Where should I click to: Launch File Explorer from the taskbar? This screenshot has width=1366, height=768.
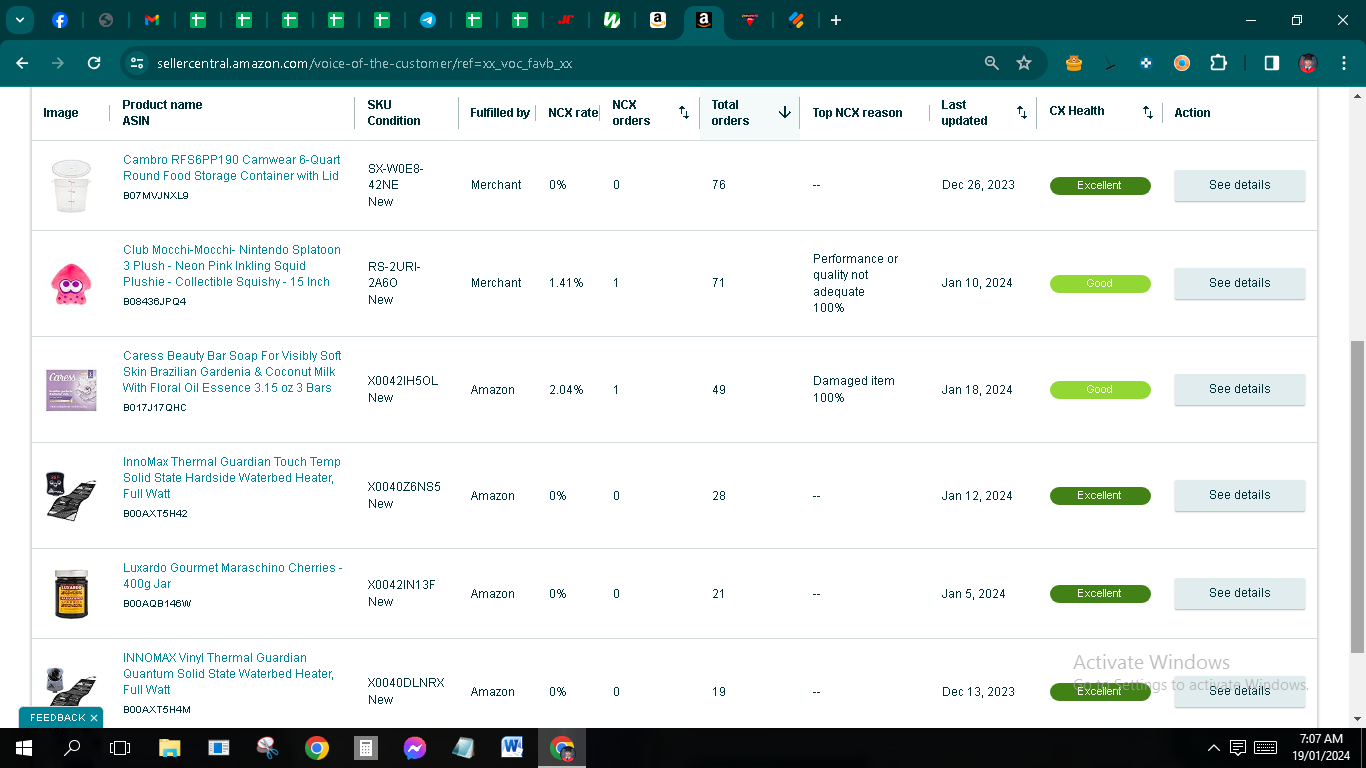coord(170,747)
